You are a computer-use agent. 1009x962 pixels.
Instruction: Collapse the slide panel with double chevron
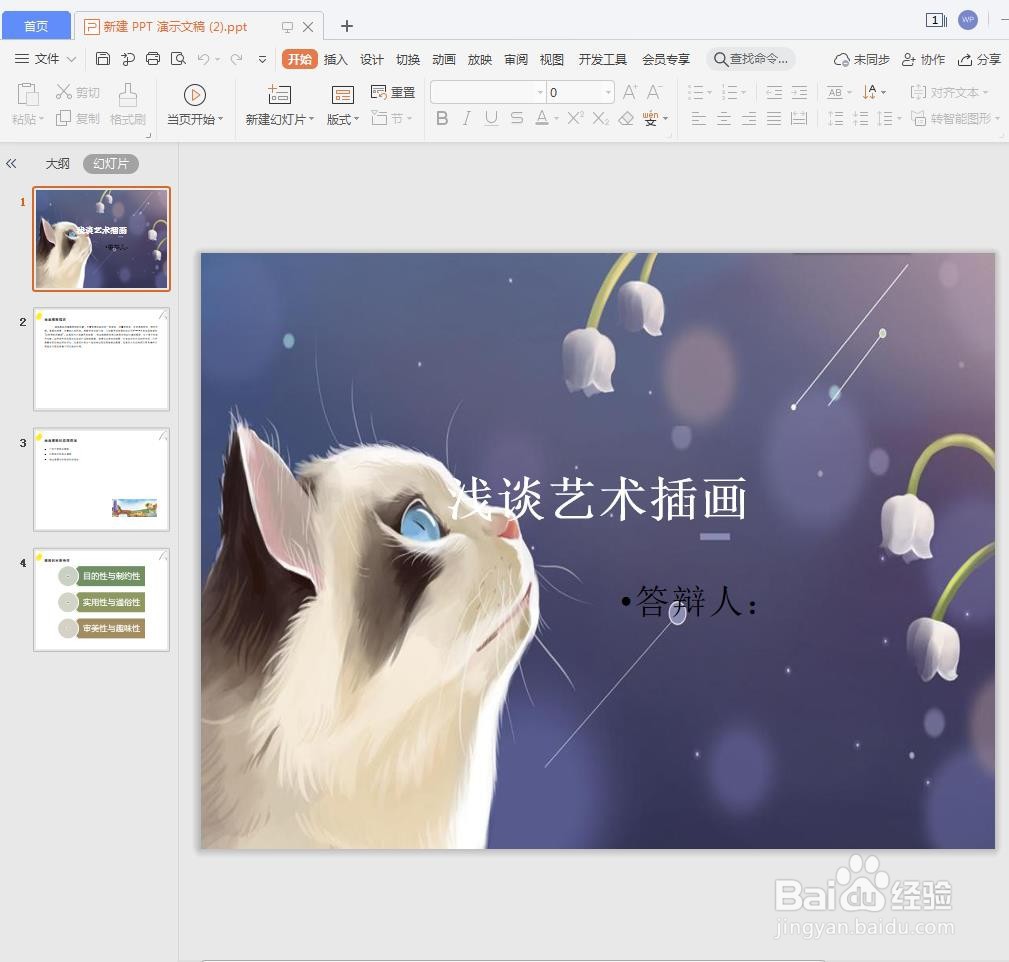(x=11, y=163)
